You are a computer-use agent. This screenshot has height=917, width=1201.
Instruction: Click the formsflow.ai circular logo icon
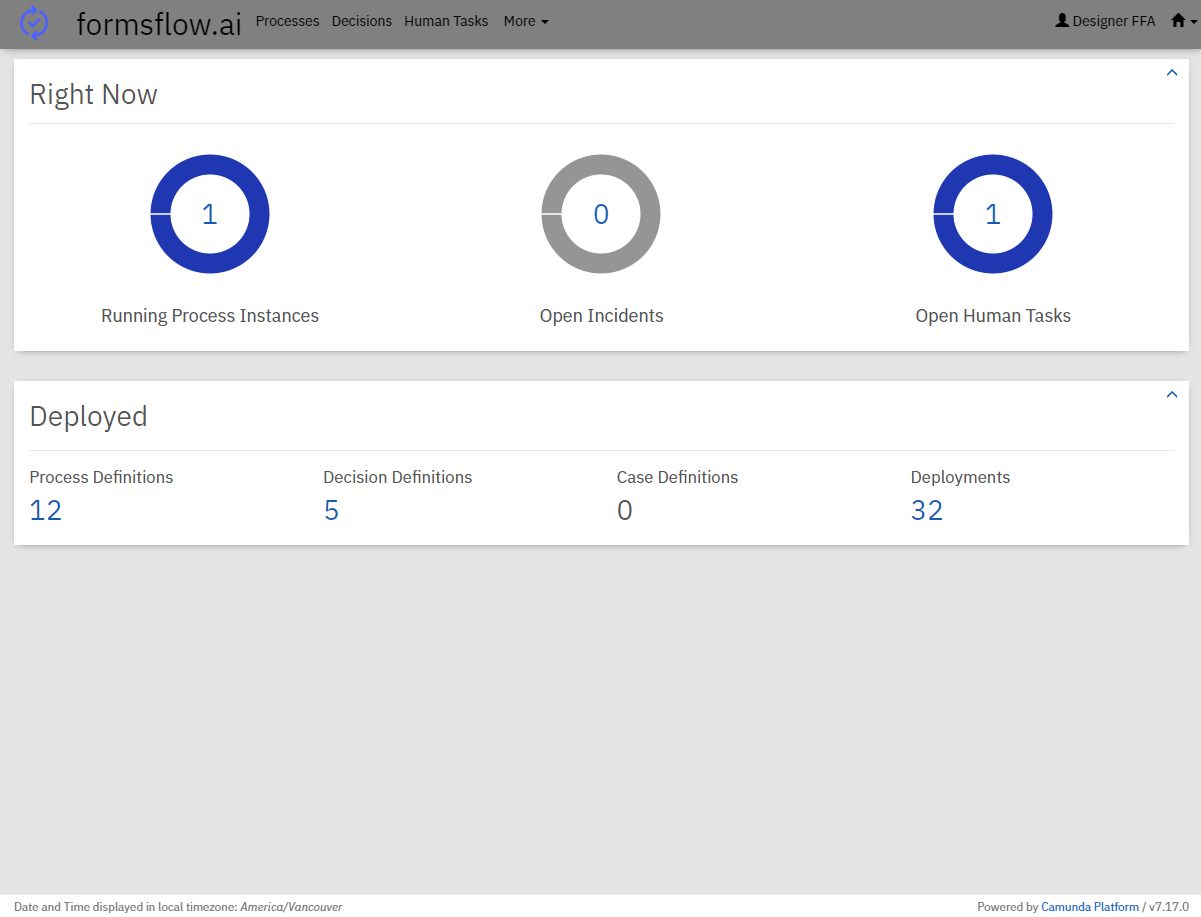tap(34, 22)
